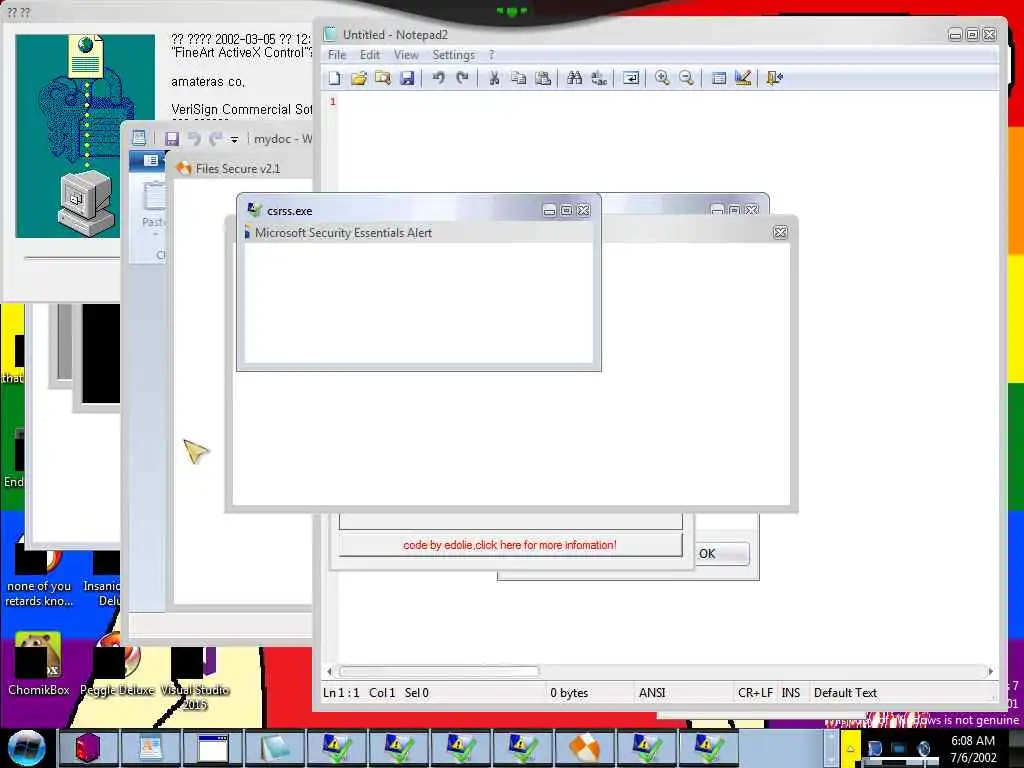Click the Open file folder icon in Notepad2
The image size is (1024, 768).
[359, 78]
